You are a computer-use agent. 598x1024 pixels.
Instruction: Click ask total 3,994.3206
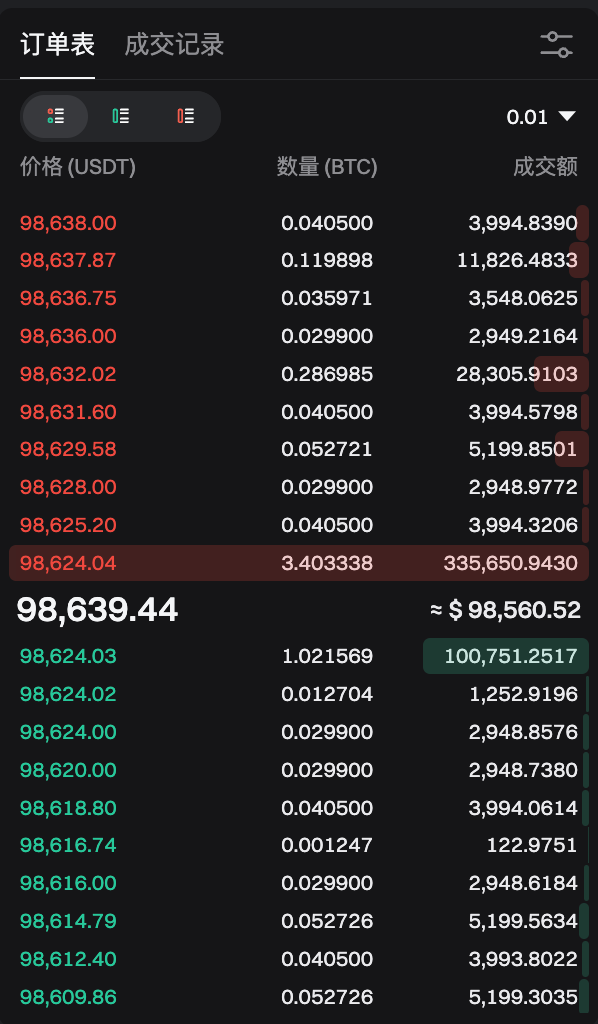(x=523, y=525)
